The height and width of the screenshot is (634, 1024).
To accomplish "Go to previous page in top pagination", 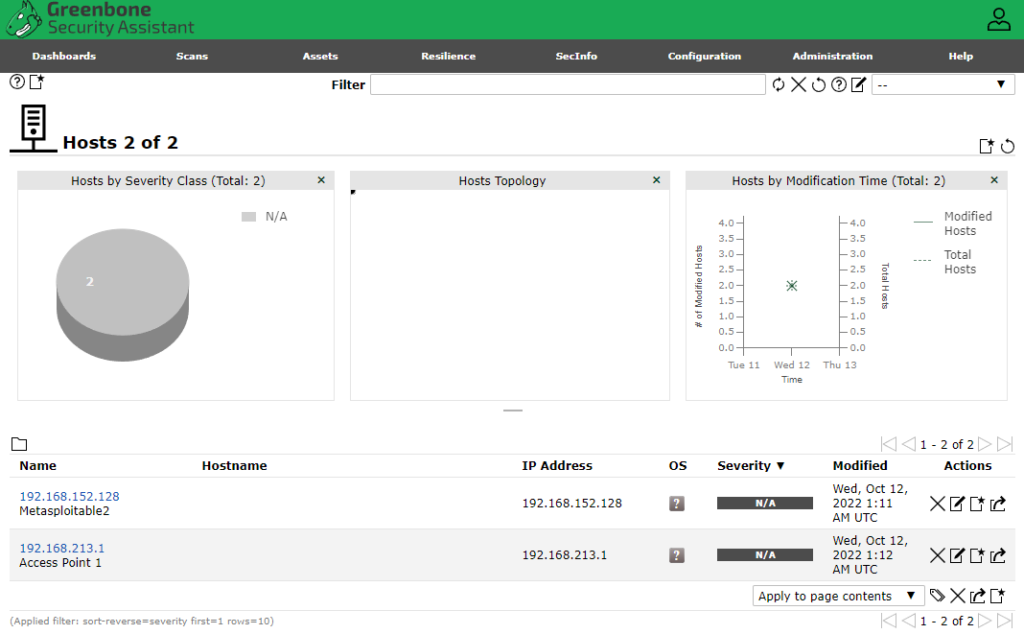I will pyautogui.click(x=908, y=445).
